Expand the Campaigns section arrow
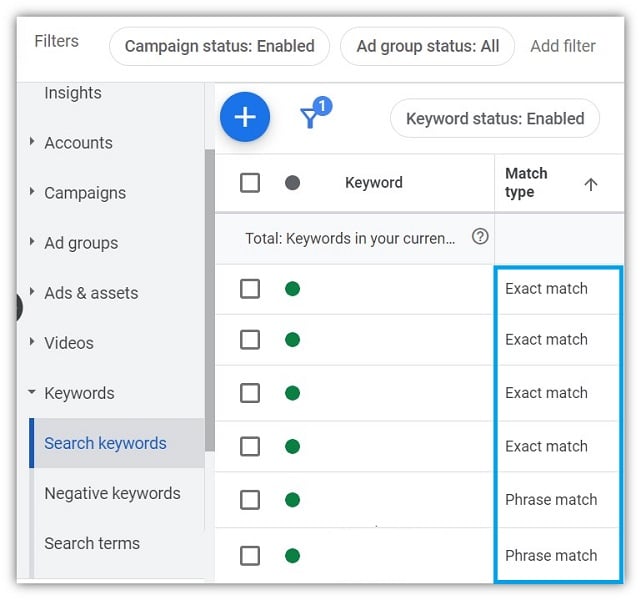The height and width of the screenshot is (600, 641). point(32,191)
